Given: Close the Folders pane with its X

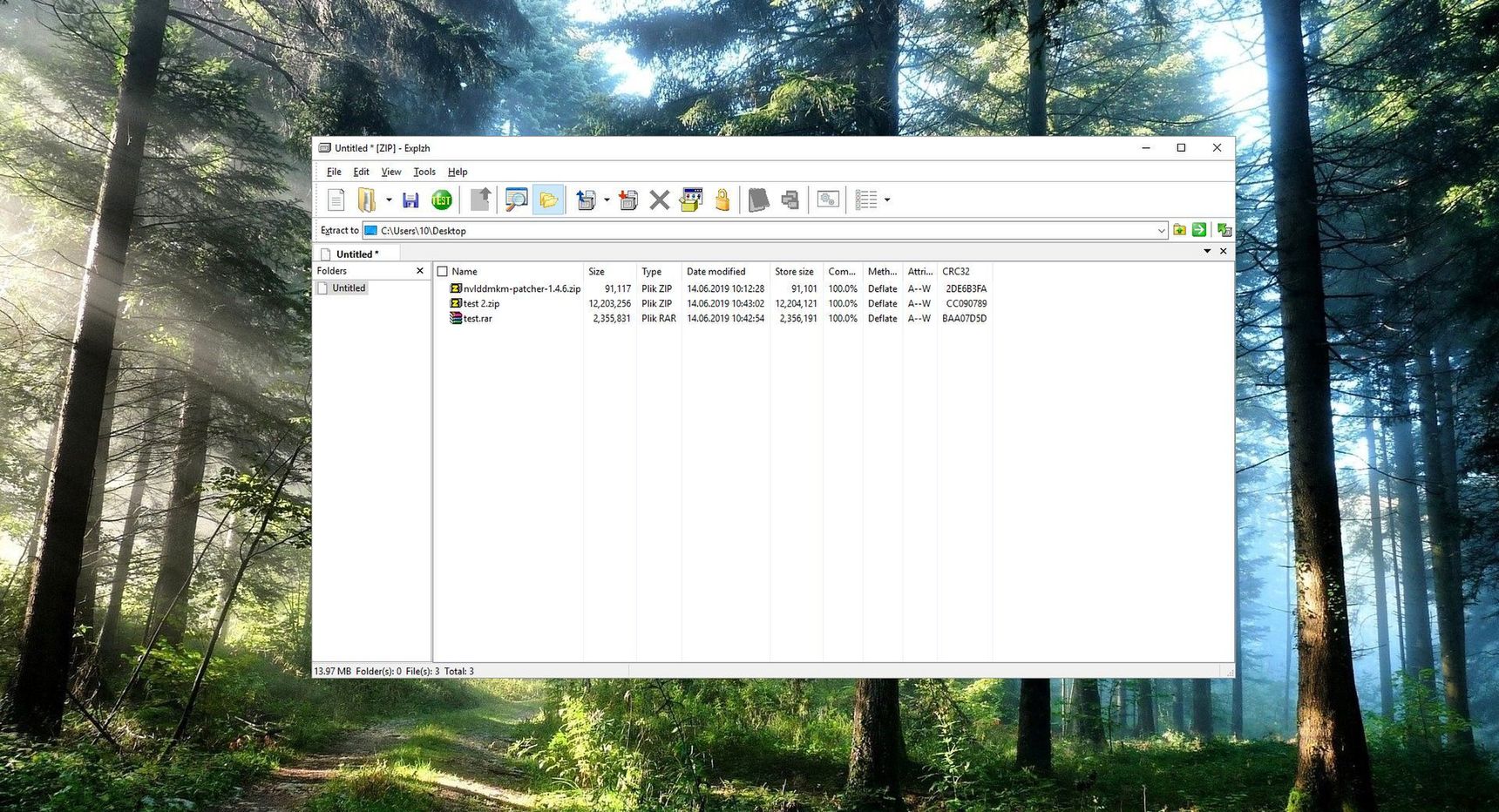Looking at the screenshot, I should [420, 271].
